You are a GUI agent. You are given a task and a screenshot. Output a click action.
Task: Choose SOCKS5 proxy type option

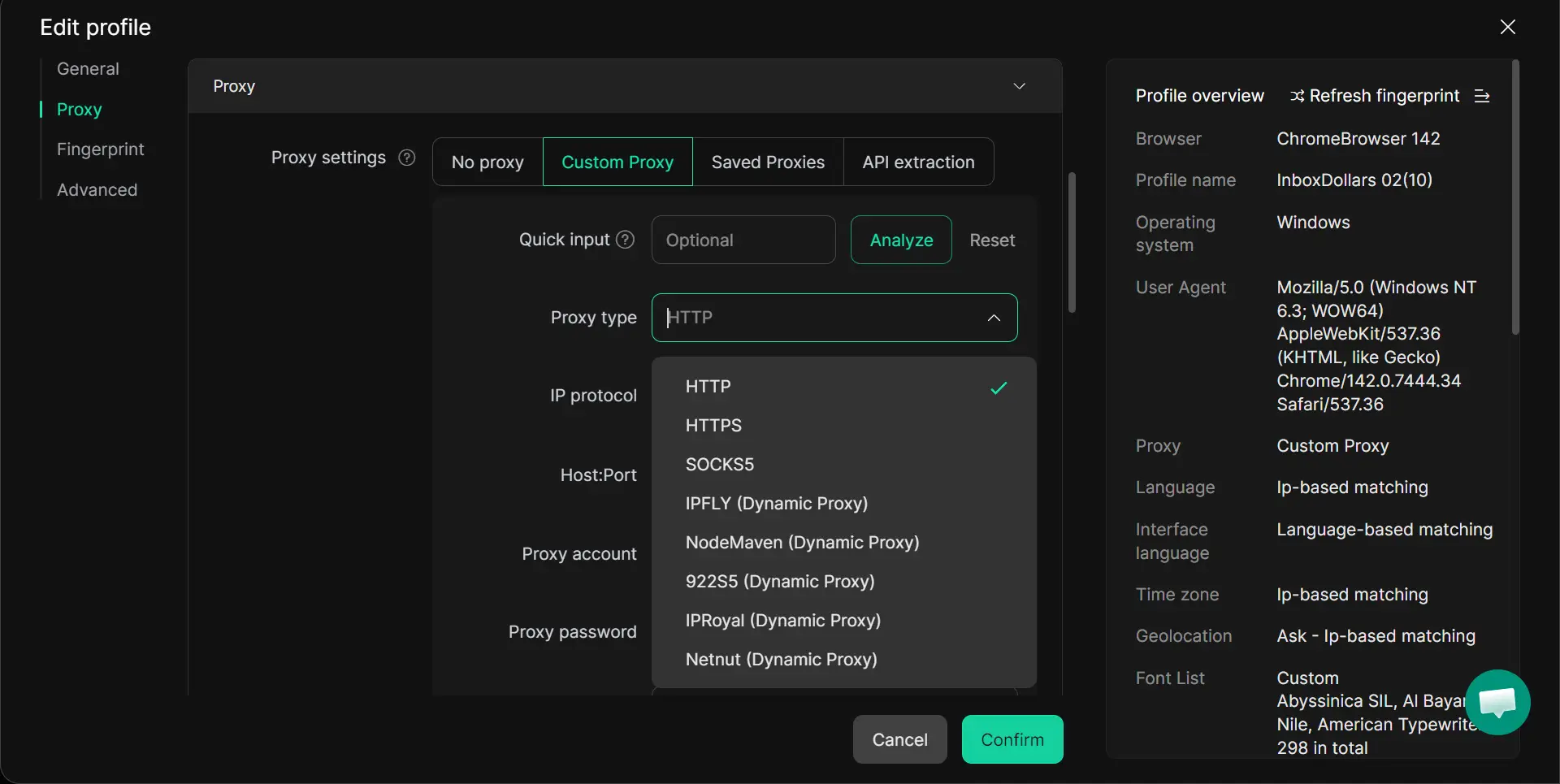click(x=719, y=465)
